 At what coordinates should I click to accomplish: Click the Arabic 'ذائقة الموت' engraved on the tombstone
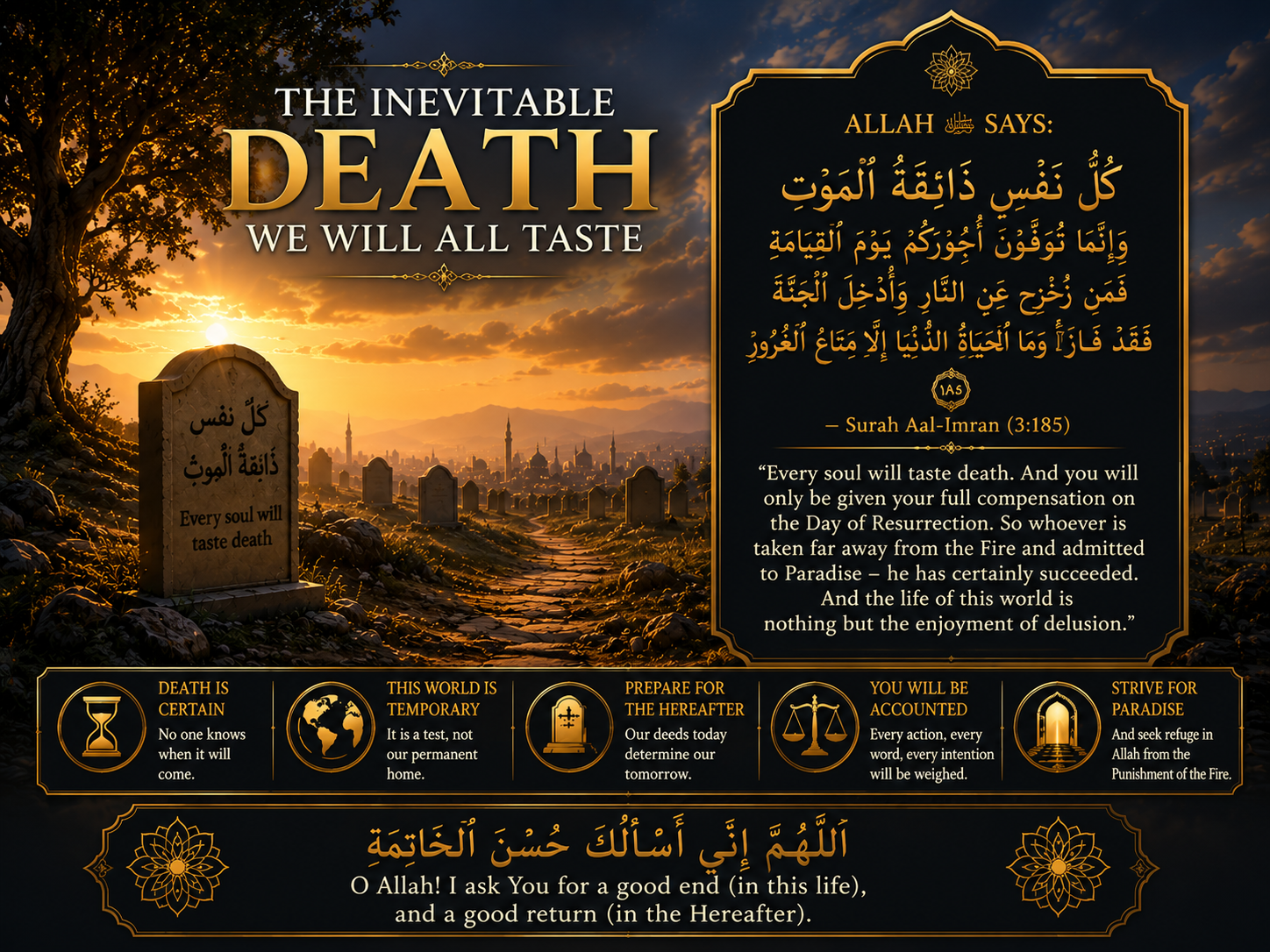tap(231, 465)
